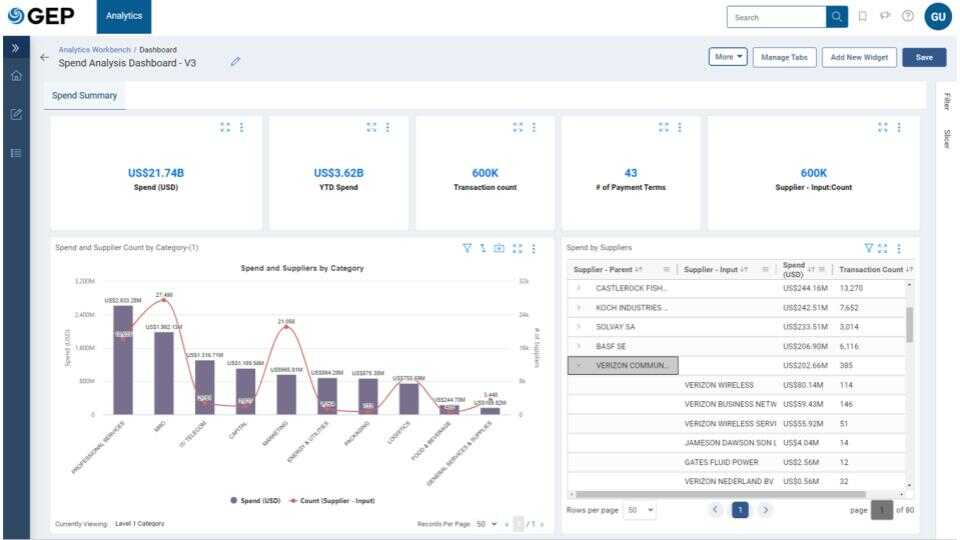Save the dashboard
Screen dimensions: 960x540
tap(924, 57)
